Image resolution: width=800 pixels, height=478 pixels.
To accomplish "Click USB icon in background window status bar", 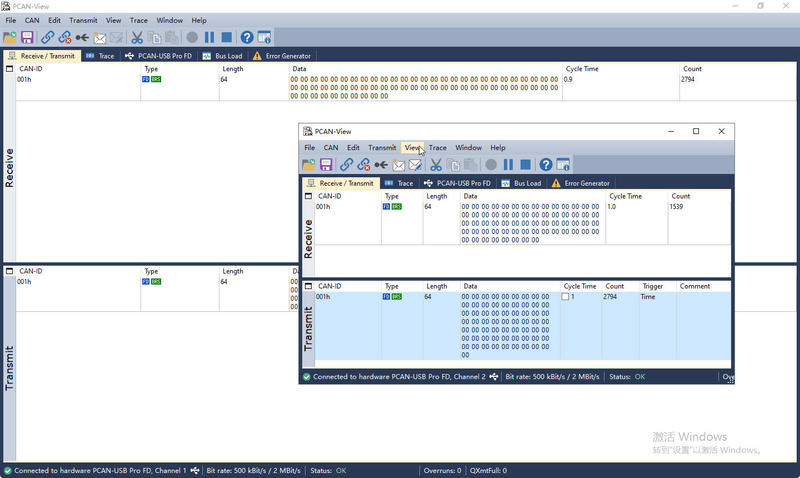I will pyautogui.click(x=195, y=470).
